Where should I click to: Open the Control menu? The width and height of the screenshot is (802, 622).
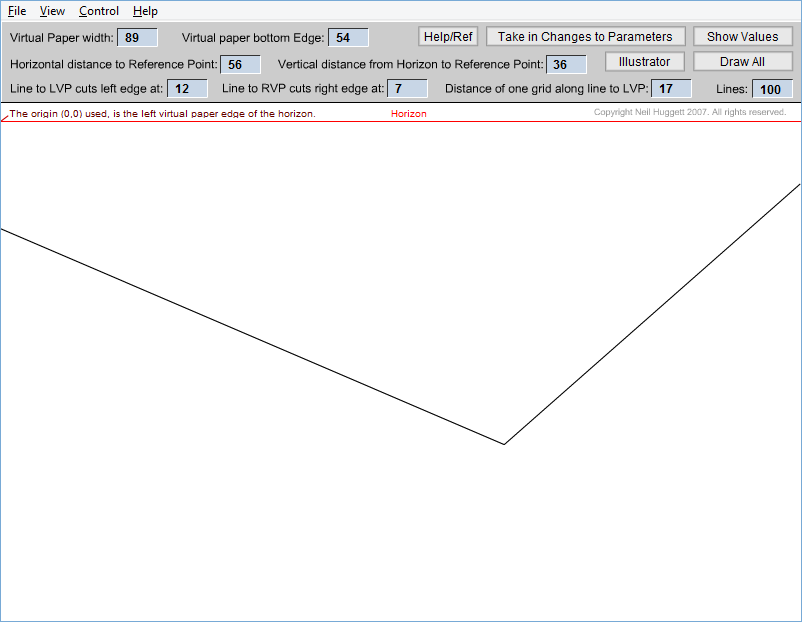(99, 11)
